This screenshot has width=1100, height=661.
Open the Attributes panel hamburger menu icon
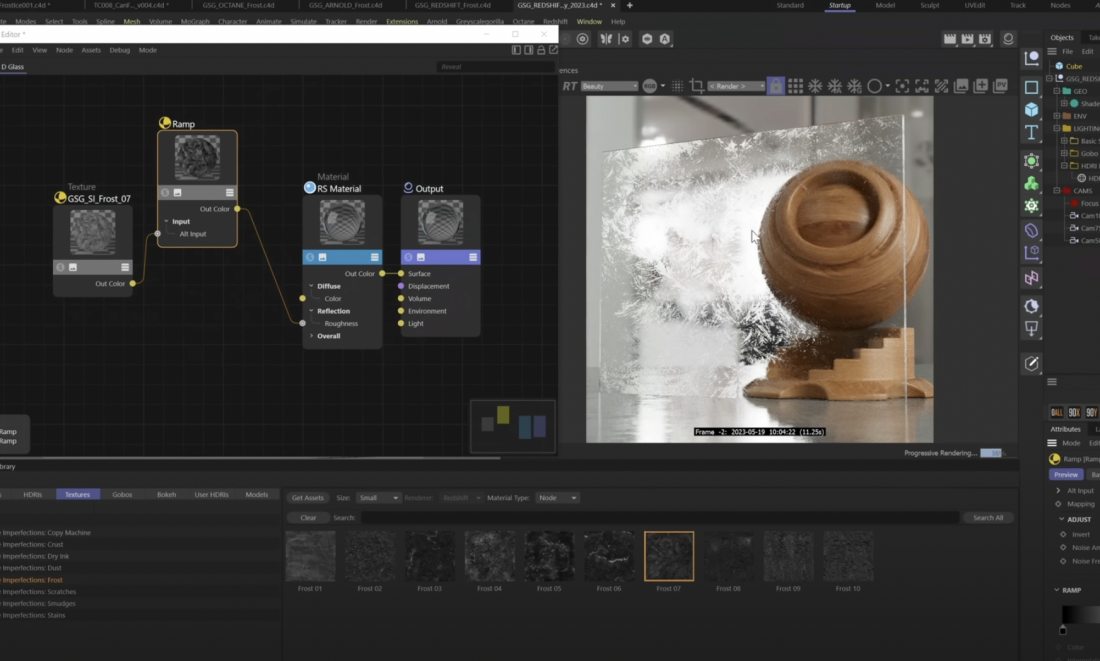(1052, 441)
